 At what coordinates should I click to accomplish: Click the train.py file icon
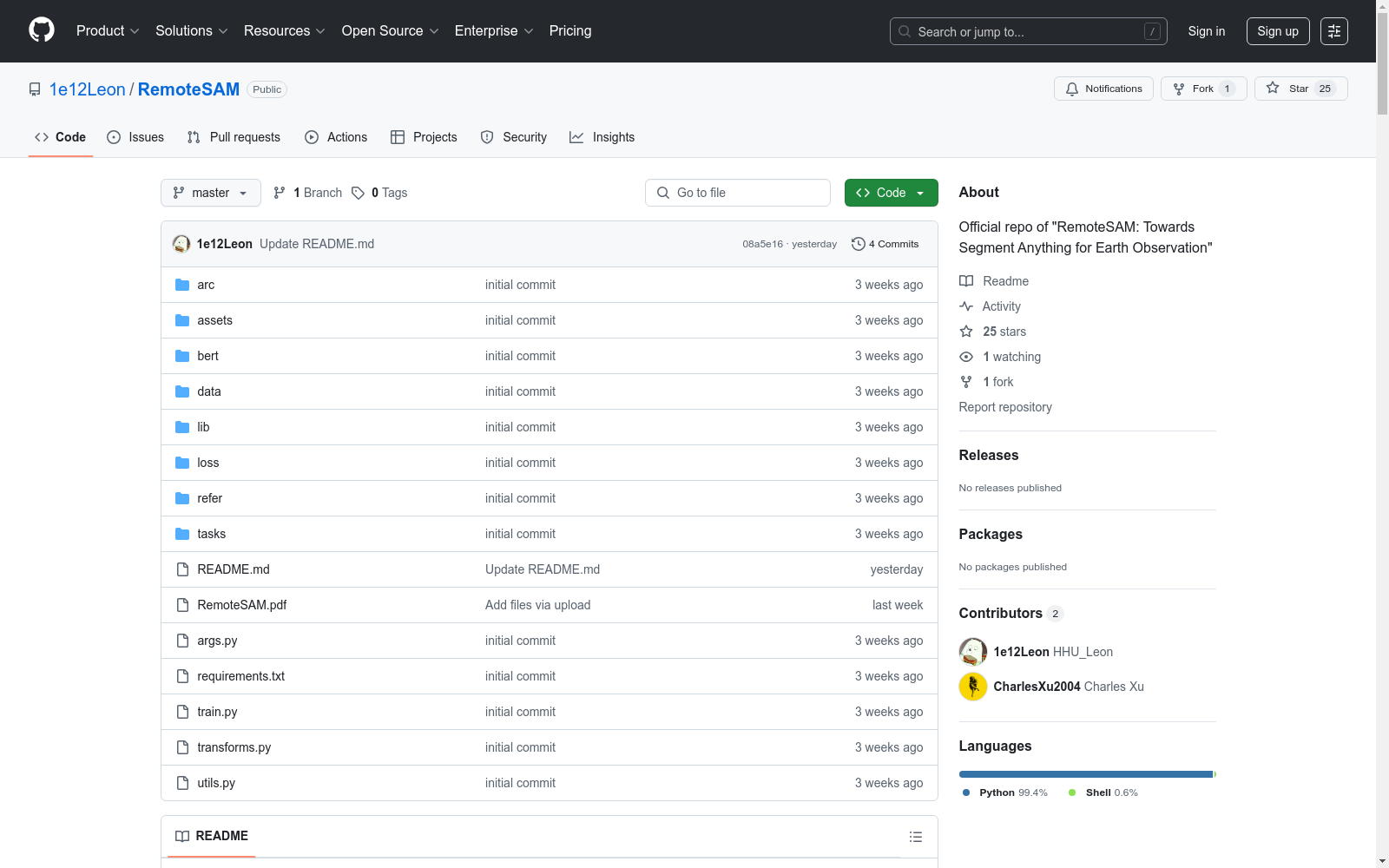182,712
